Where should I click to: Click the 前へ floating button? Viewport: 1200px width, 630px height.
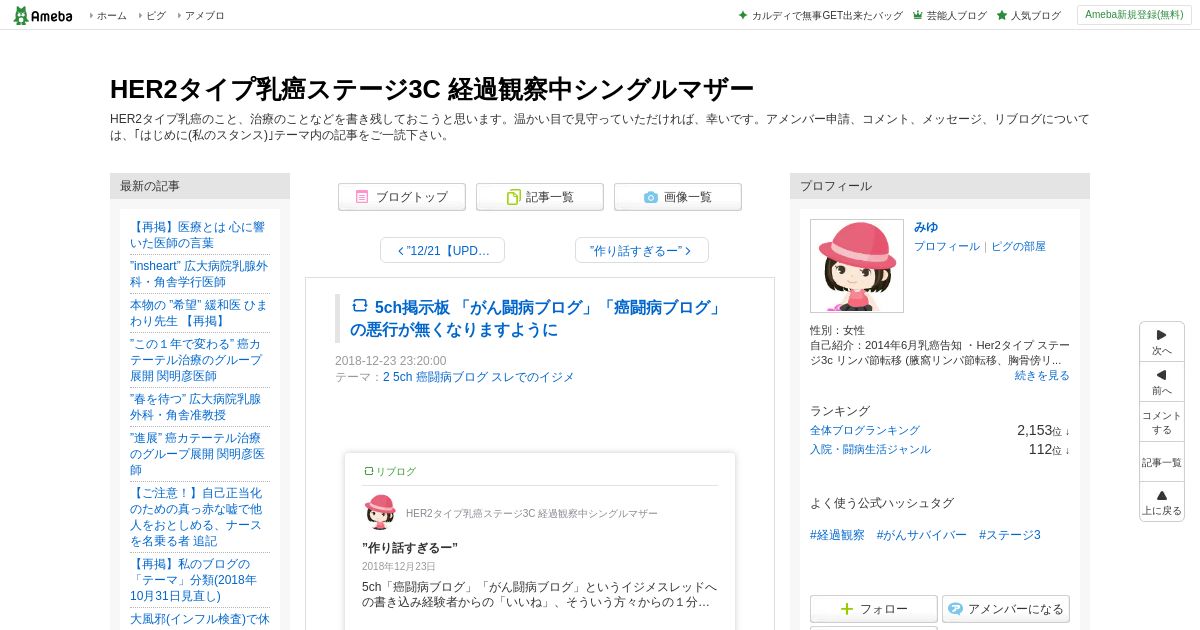coord(1162,382)
